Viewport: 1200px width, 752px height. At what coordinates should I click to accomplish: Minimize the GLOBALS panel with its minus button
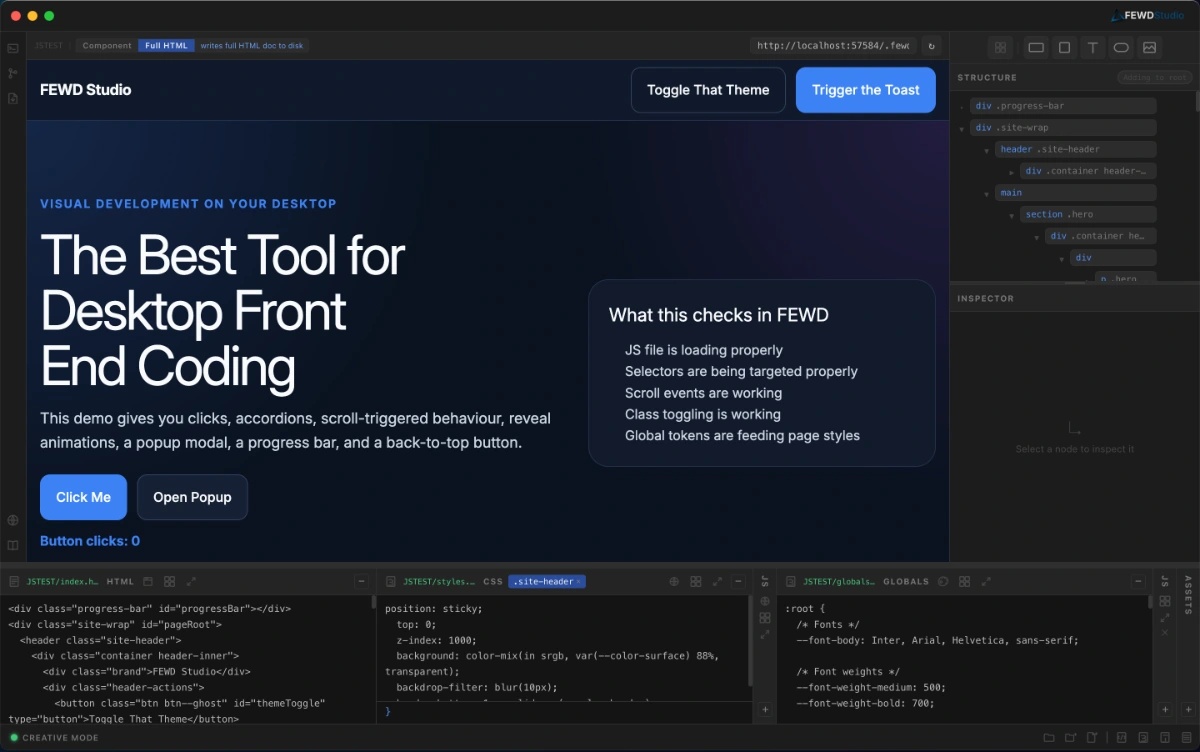click(1138, 581)
